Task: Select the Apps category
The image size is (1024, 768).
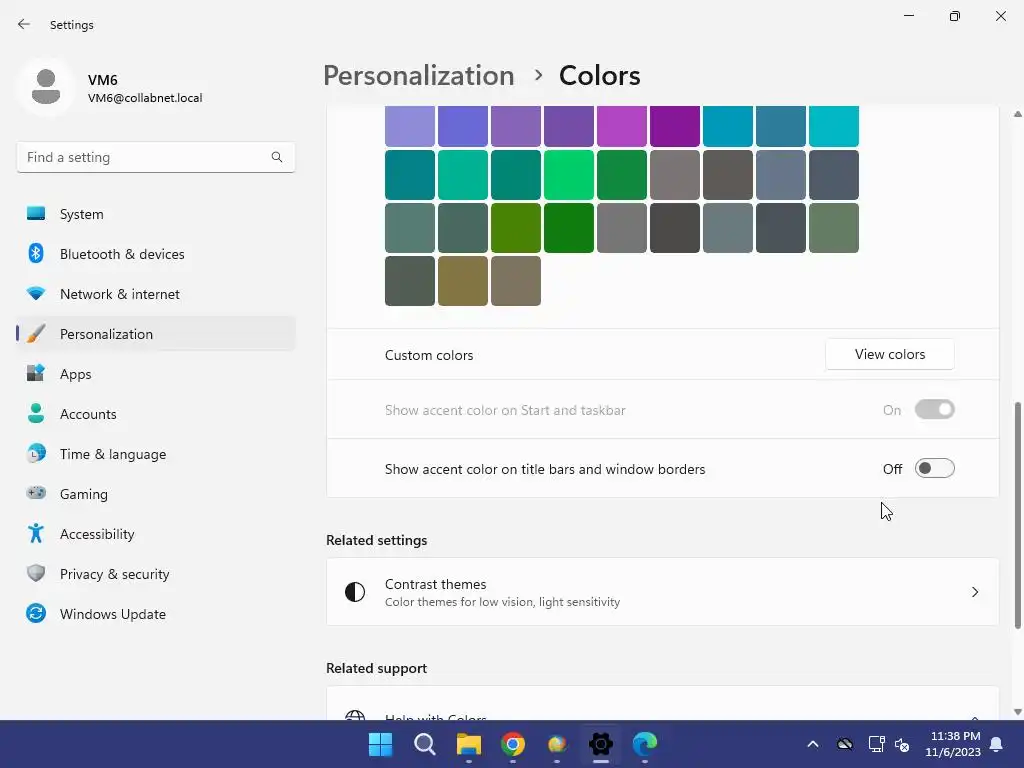Action: (155, 374)
